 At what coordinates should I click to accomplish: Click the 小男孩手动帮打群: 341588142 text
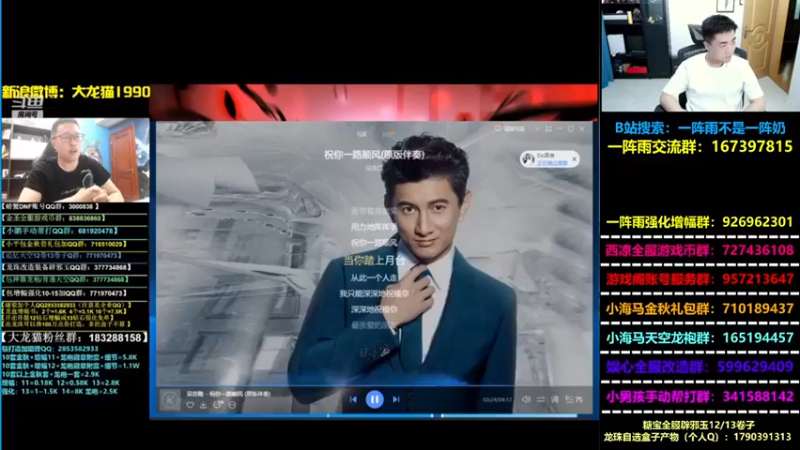click(699, 396)
